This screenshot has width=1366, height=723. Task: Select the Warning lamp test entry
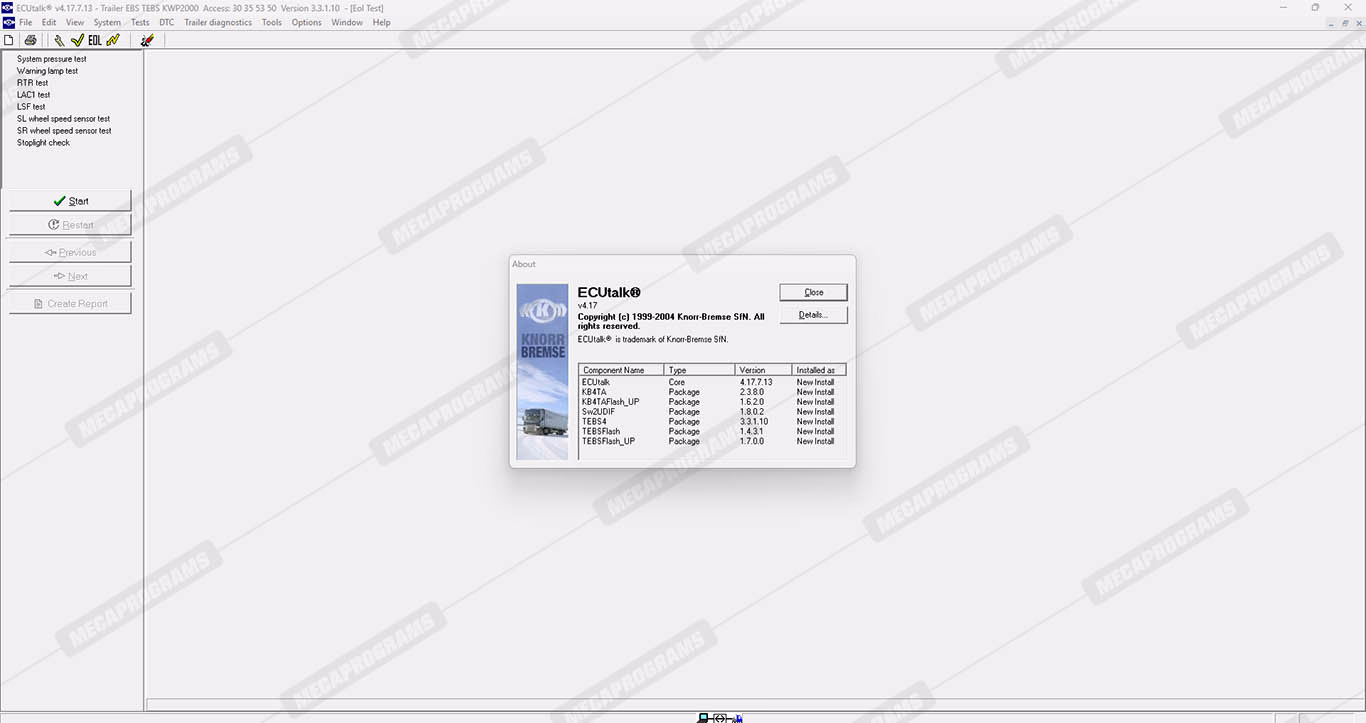click(x=47, y=71)
